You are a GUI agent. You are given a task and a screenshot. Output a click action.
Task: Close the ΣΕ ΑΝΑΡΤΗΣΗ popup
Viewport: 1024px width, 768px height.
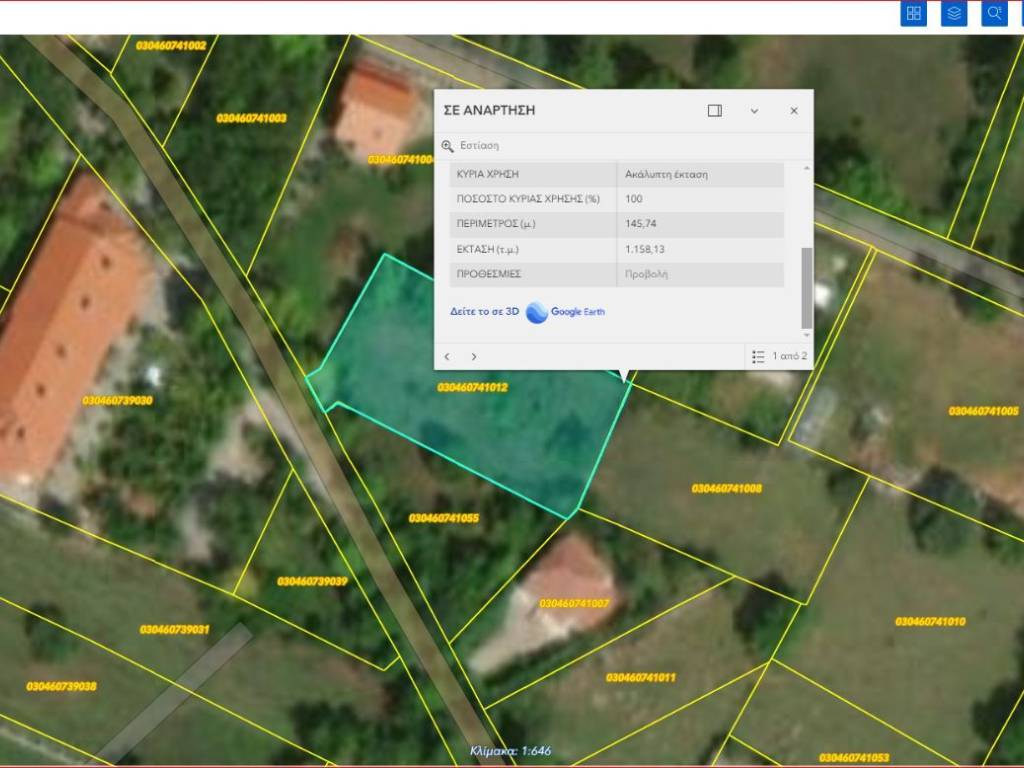click(x=794, y=111)
